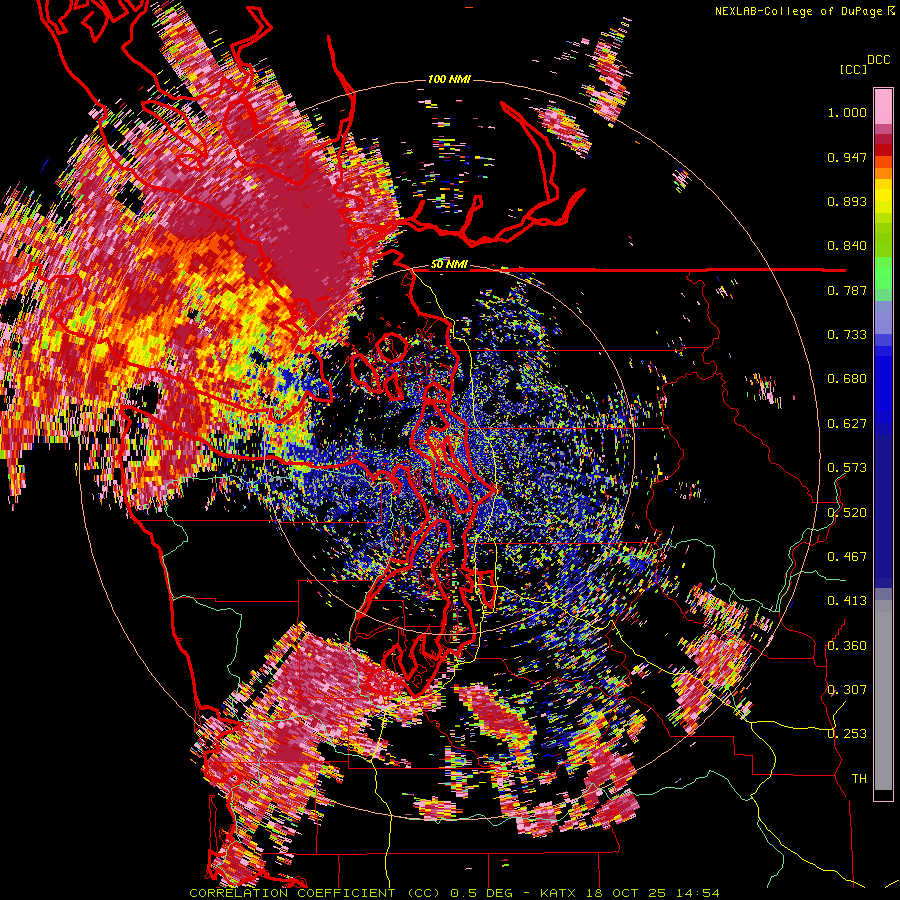900x900 pixels.
Task: Click the 14:54 time stamp
Action: click(698, 893)
